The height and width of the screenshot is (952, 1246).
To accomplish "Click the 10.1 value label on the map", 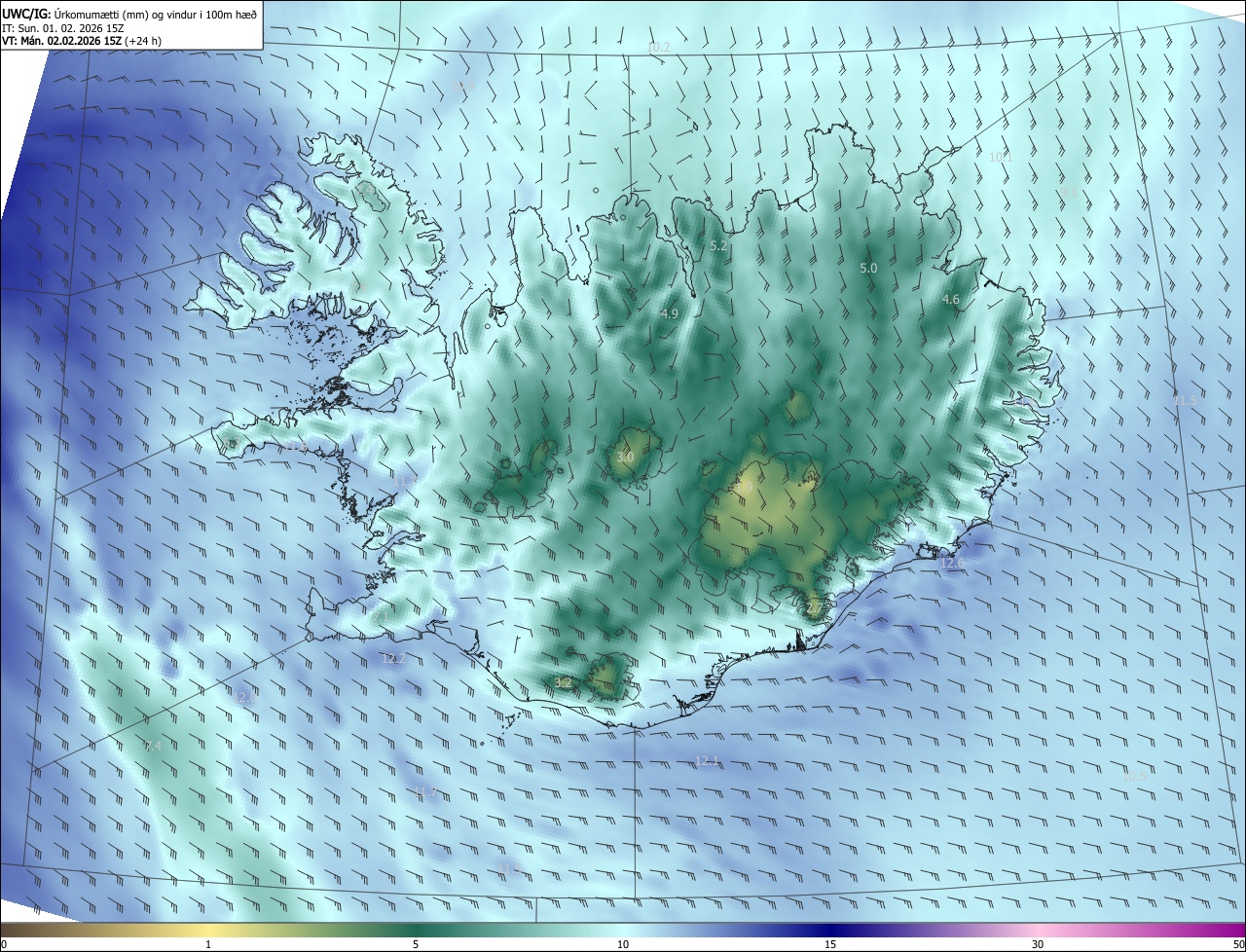I will 1001,158.
